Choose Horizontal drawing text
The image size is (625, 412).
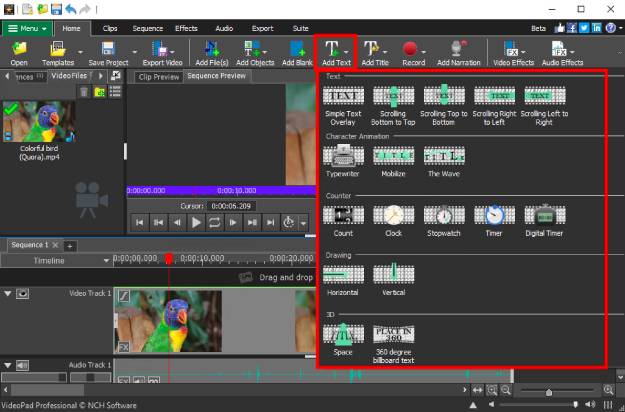(x=343, y=281)
